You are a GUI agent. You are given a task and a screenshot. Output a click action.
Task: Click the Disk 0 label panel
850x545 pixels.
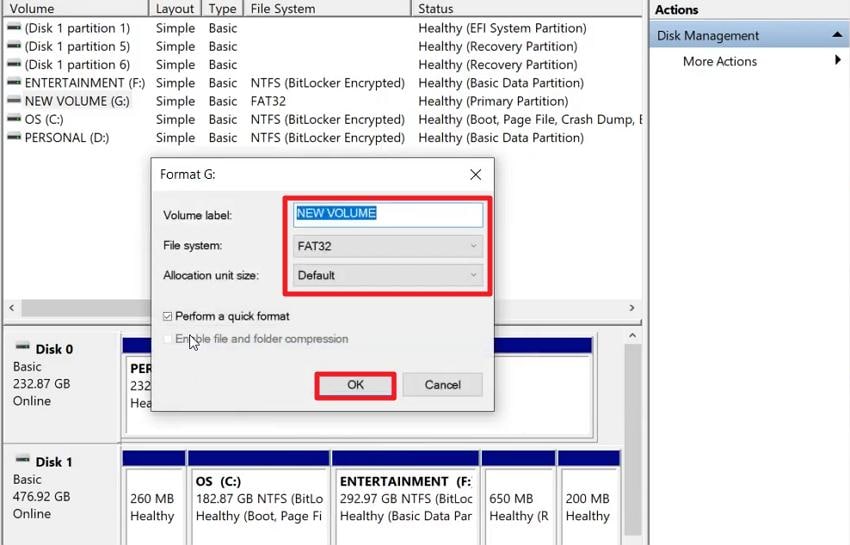61,384
